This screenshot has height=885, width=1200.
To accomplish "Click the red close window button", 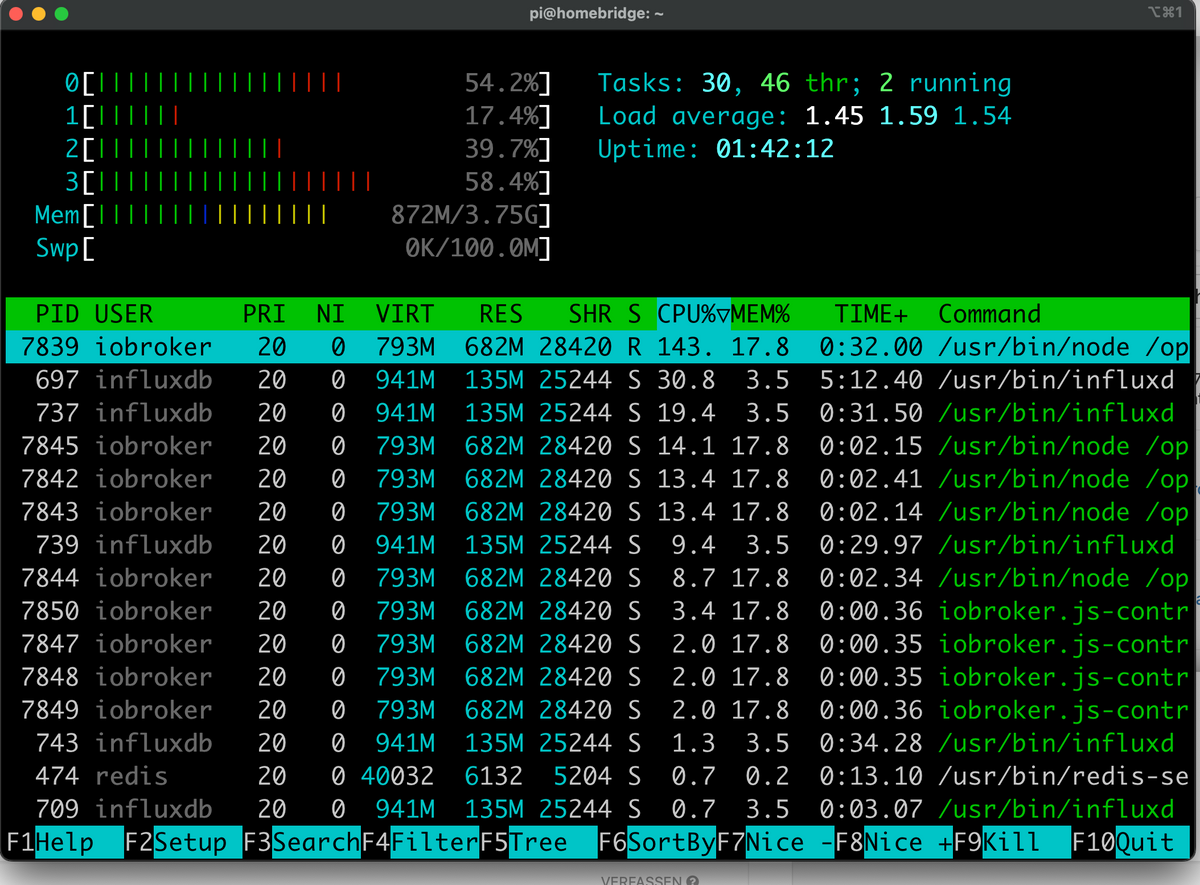I will [x=17, y=14].
